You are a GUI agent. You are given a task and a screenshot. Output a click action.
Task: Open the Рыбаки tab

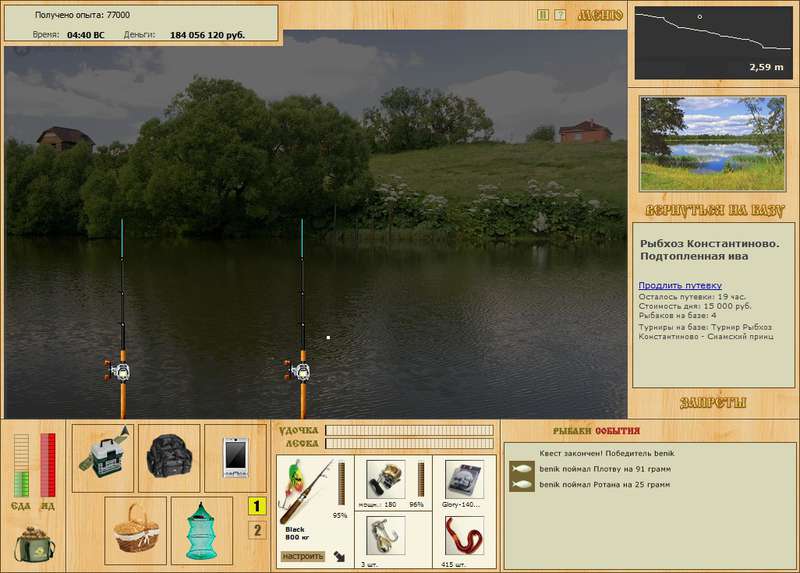click(572, 431)
